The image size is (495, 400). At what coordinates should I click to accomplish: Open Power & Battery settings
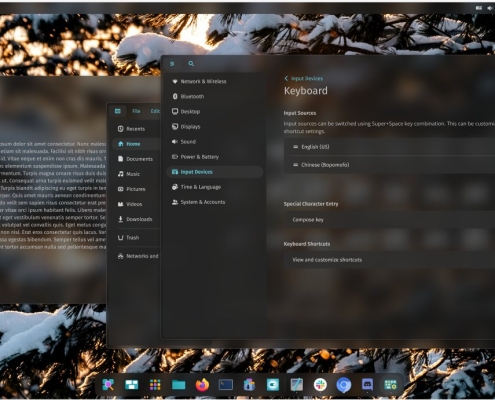pyautogui.click(x=214, y=157)
